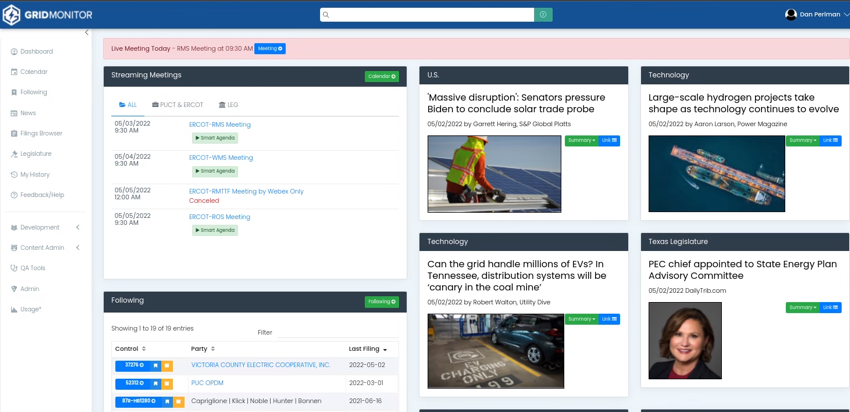850x412 pixels.
Task: Click the orange icon on the Capriglione row
Action: pyautogui.click(x=179, y=402)
